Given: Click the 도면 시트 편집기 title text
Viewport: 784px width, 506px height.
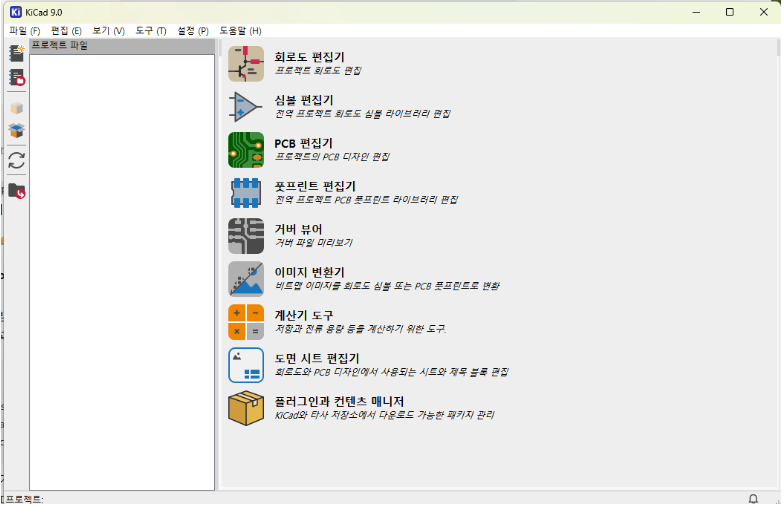Looking at the screenshot, I should [317, 358].
